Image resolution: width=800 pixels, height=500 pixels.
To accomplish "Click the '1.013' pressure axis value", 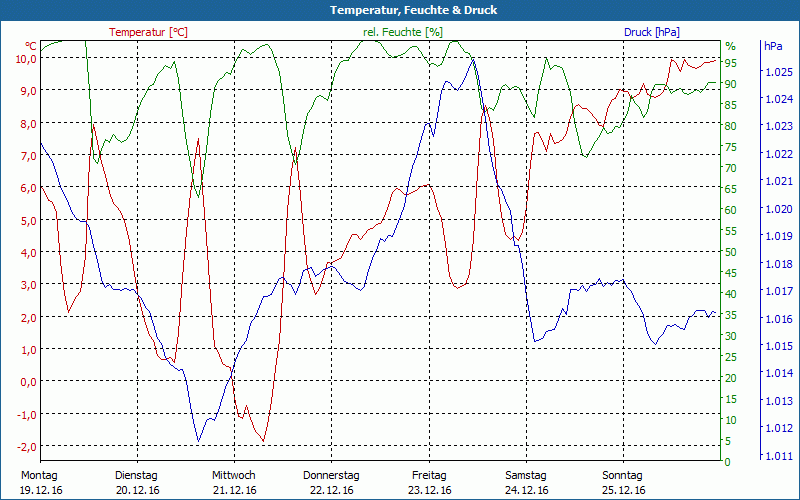I will click(780, 401).
